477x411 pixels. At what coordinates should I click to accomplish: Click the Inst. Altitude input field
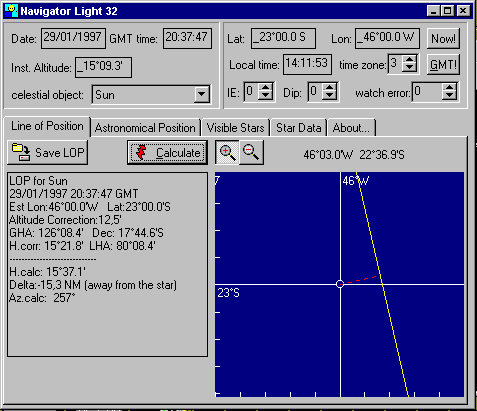pos(103,67)
